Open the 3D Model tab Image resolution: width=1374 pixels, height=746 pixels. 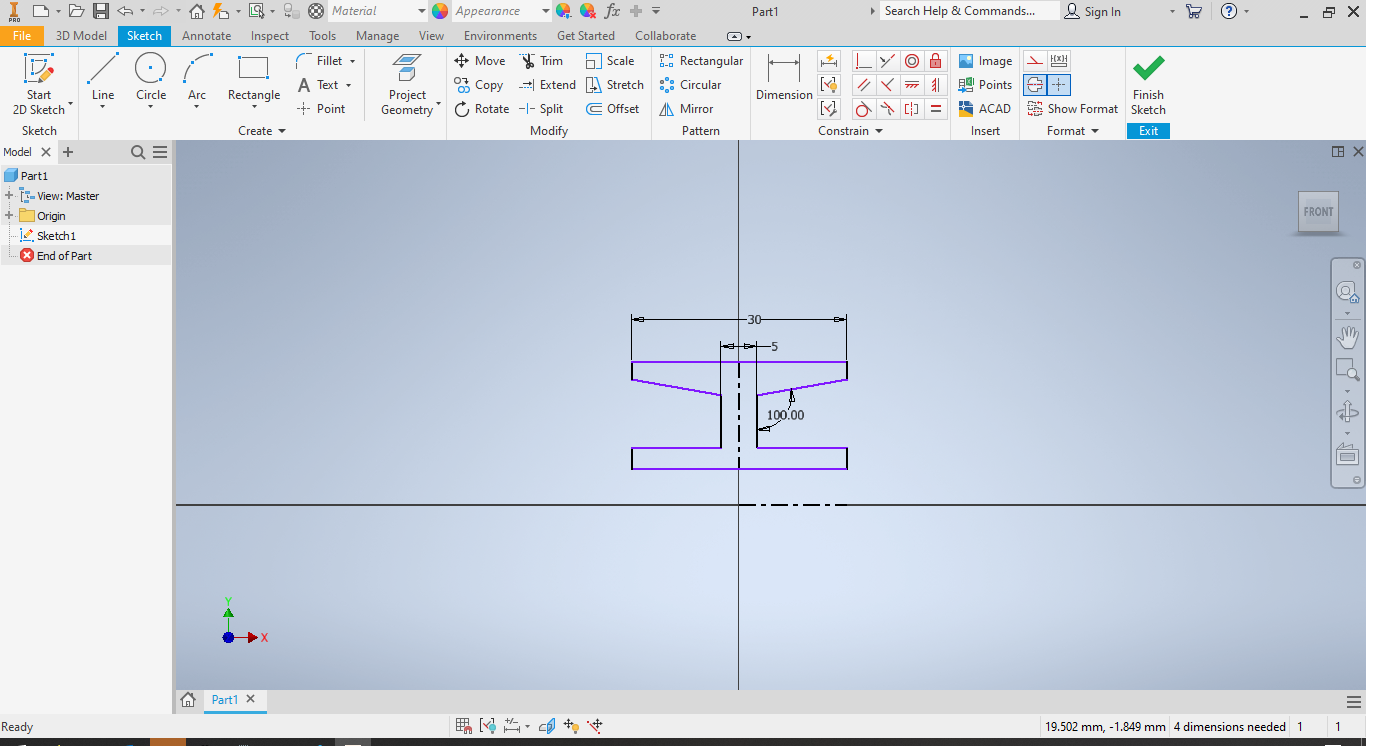coord(81,35)
